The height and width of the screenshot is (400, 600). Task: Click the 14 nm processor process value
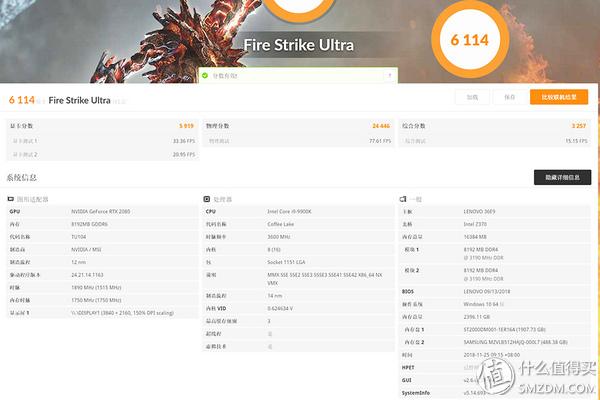click(x=275, y=296)
